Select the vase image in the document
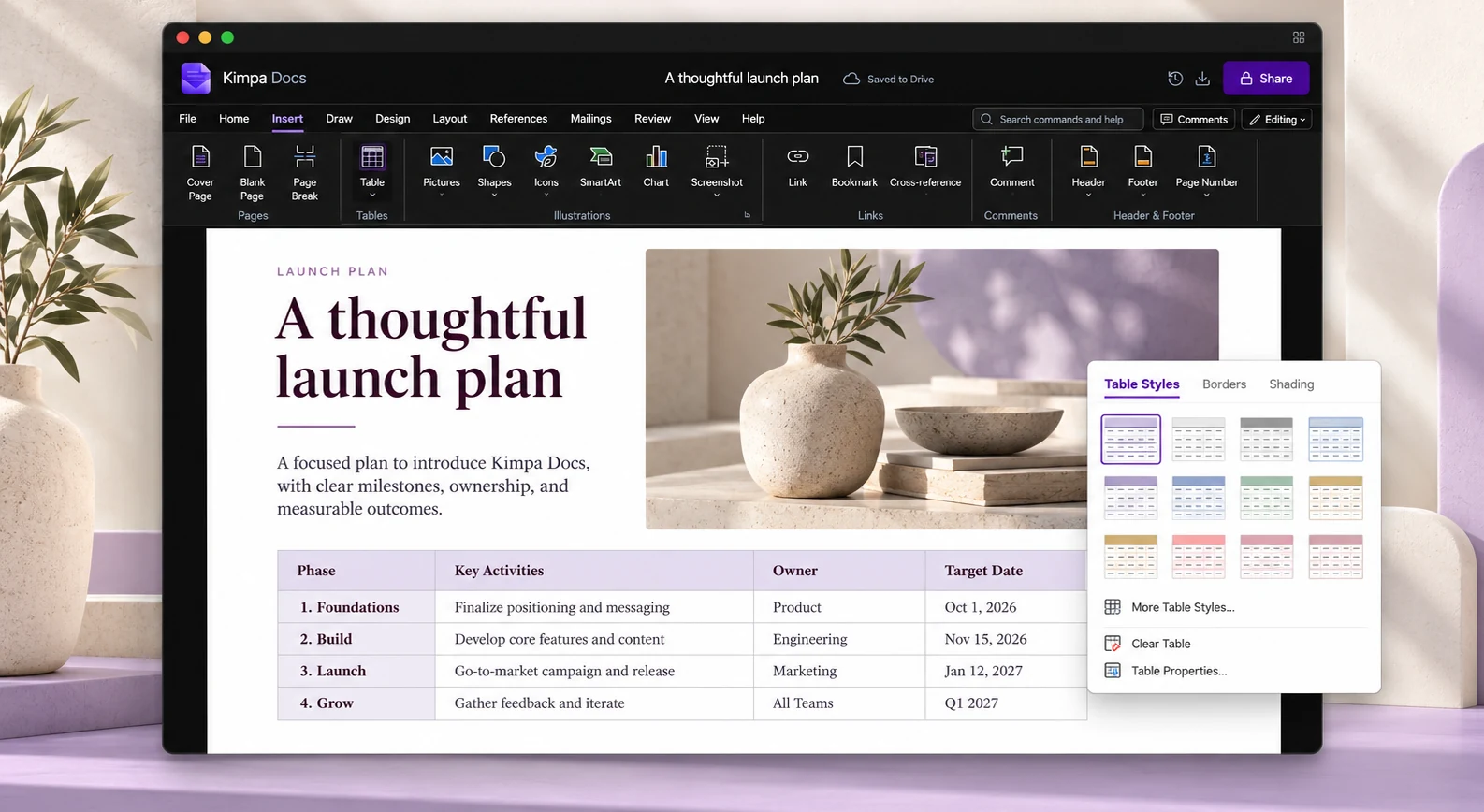Image resolution: width=1484 pixels, height=812 pixels. pyautogui.click(x=932, y=389)
